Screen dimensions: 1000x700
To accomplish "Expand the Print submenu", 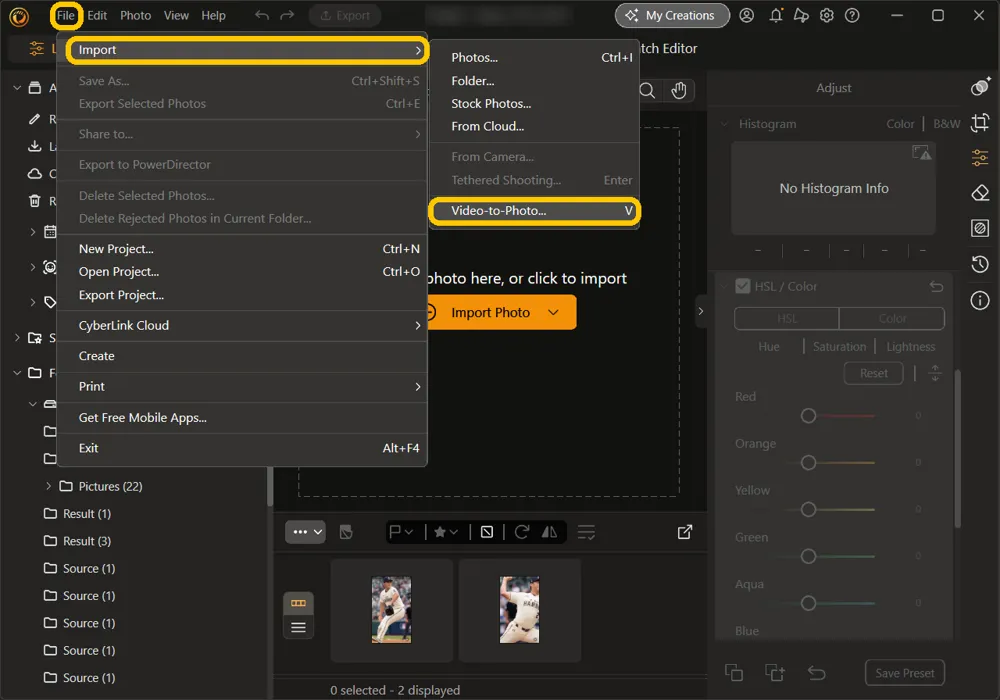I will [x=242, y=386].
